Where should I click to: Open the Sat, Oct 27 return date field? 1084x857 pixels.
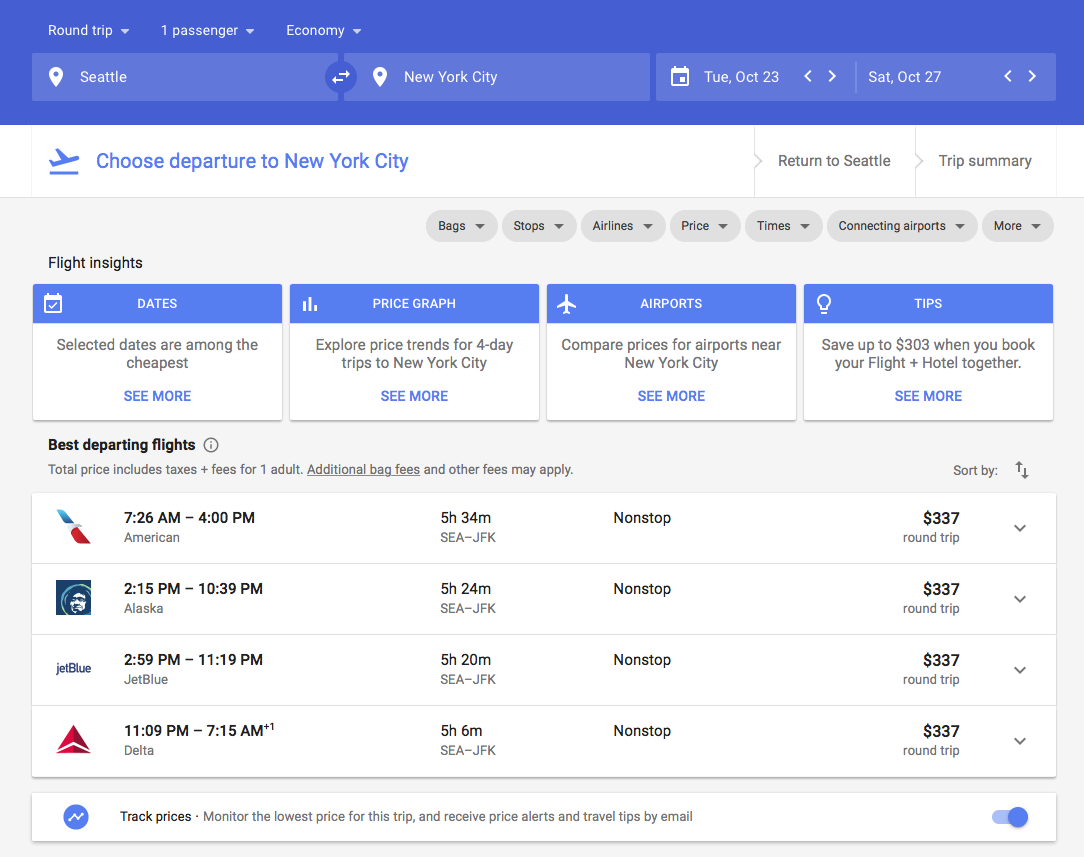(x=904, y=77)
